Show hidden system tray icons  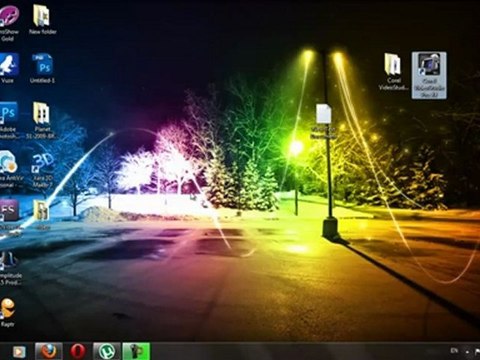[x=467, y=352]
